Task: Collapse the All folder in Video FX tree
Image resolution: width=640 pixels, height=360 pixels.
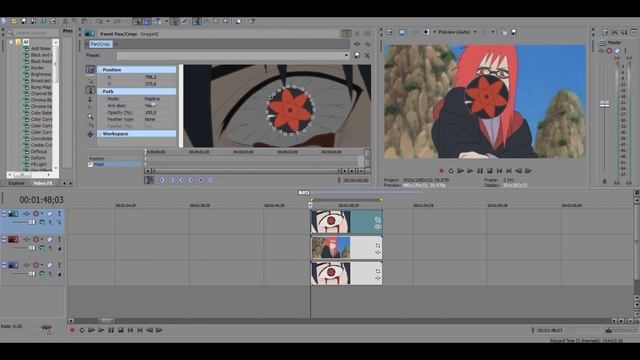Action: 11,42
